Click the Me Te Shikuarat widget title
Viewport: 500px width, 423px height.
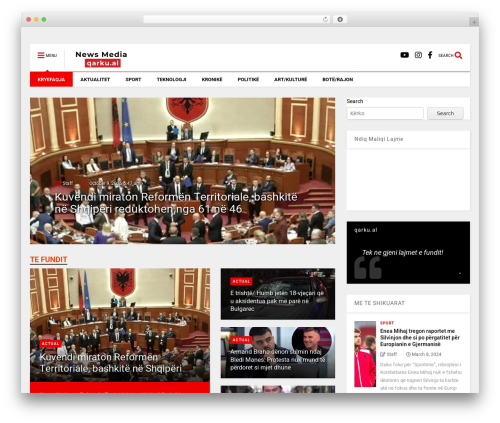click(379, 303)
